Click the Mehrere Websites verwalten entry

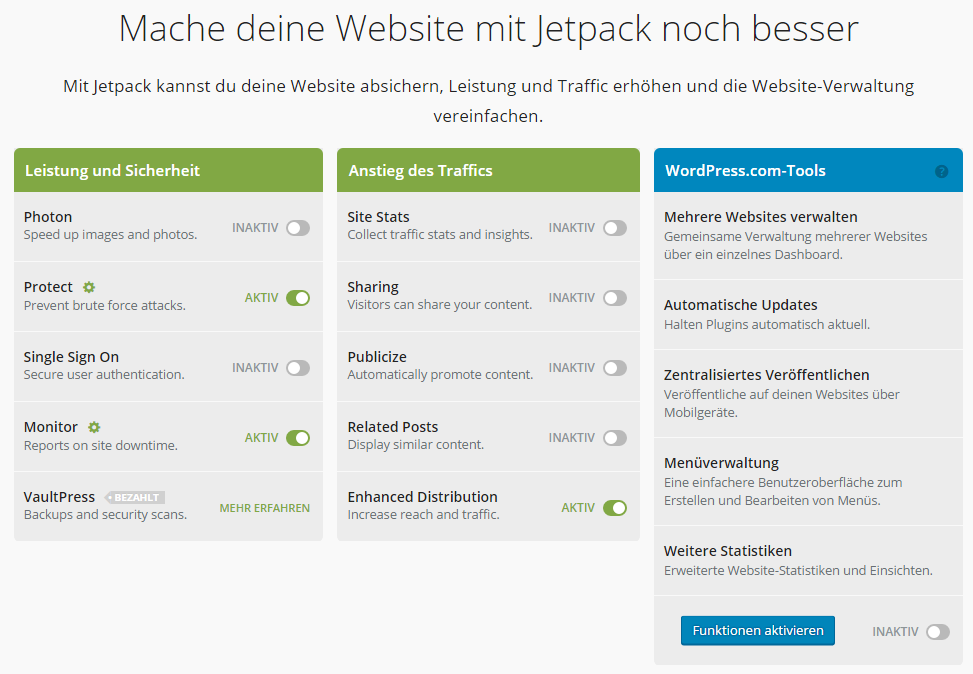pos(809,235)
